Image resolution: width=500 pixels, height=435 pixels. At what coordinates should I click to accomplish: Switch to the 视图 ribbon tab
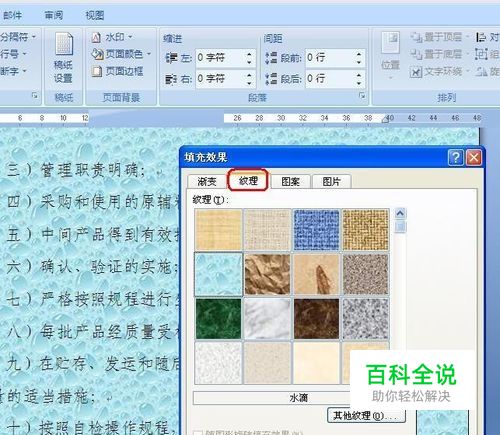pos(95,15)
